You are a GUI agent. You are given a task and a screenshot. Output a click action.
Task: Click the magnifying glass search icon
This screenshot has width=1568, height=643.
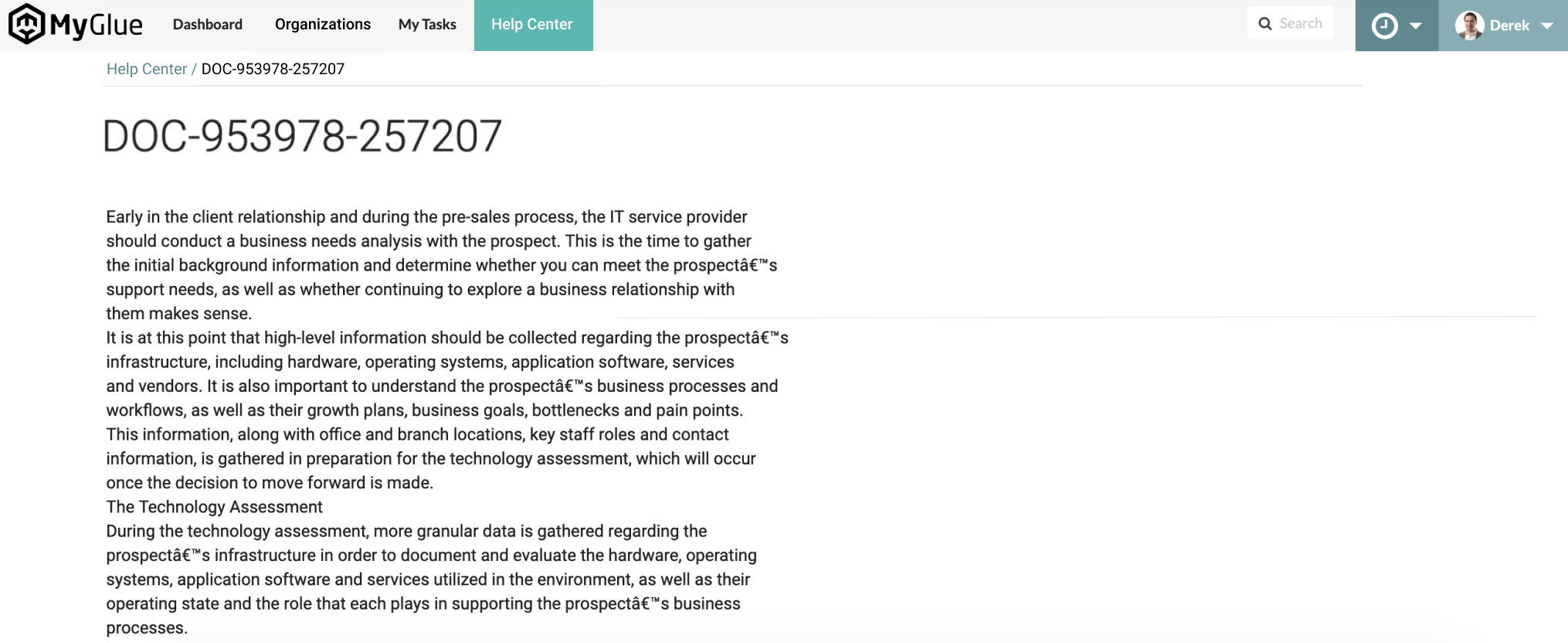tap(1265, 24)
